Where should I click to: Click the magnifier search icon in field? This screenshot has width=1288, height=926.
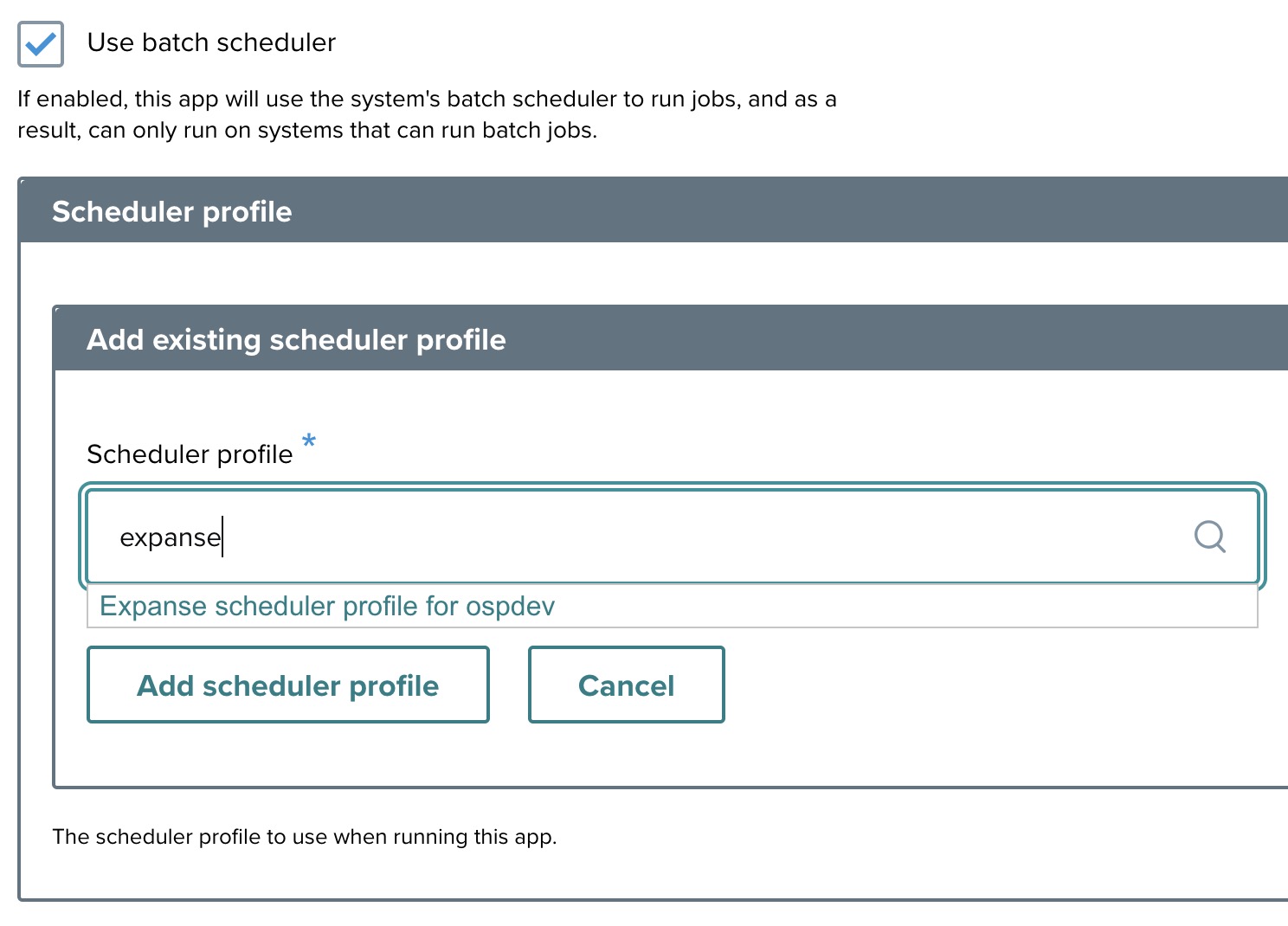pos(1209,537)
